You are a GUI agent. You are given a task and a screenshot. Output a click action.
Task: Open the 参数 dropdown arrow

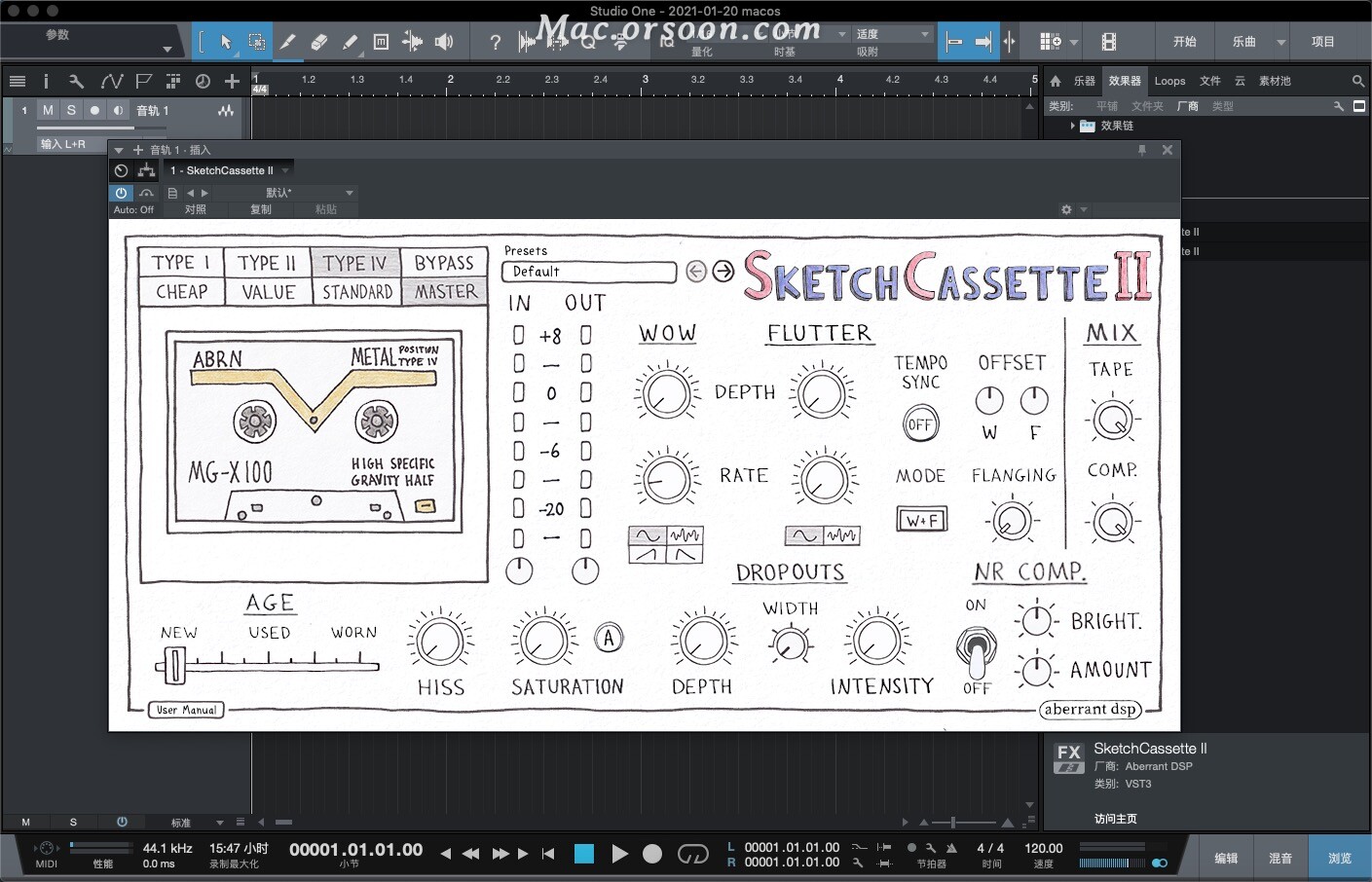click(167, 49)
